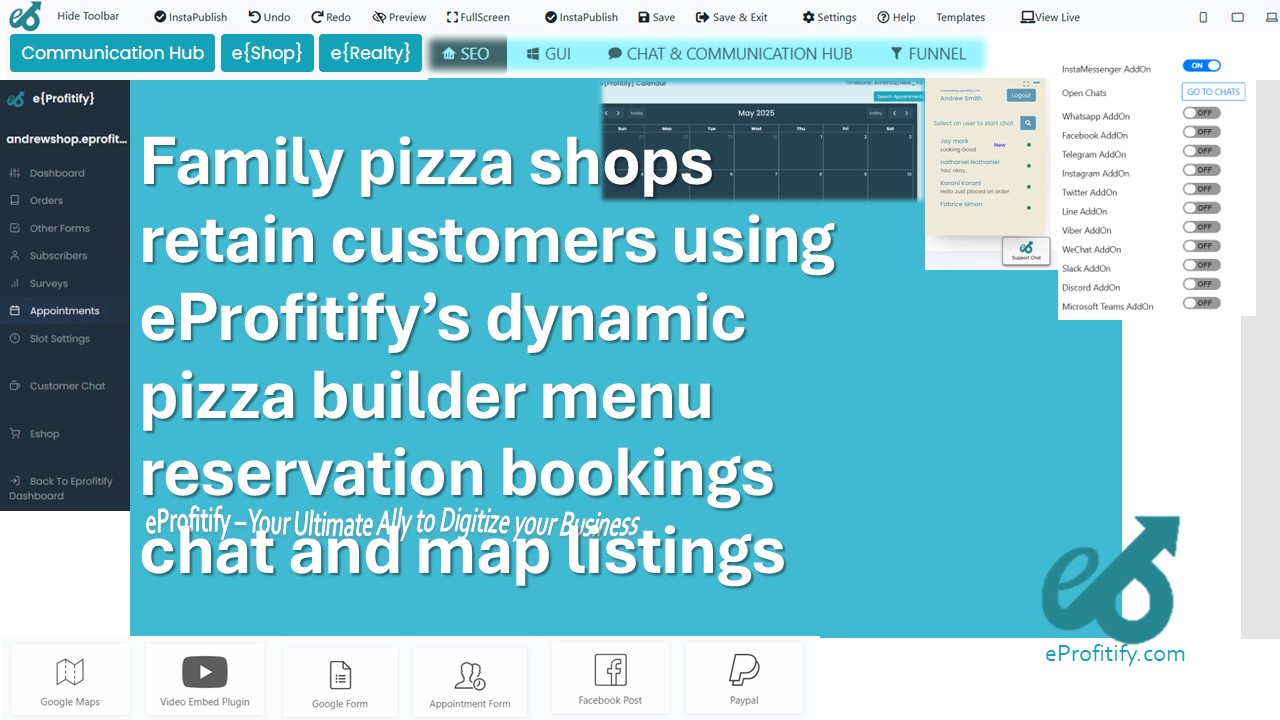The height and width of the screenshot is (720, 1280).
Task: Click the Communication Hub button
Action: (113, 53)
